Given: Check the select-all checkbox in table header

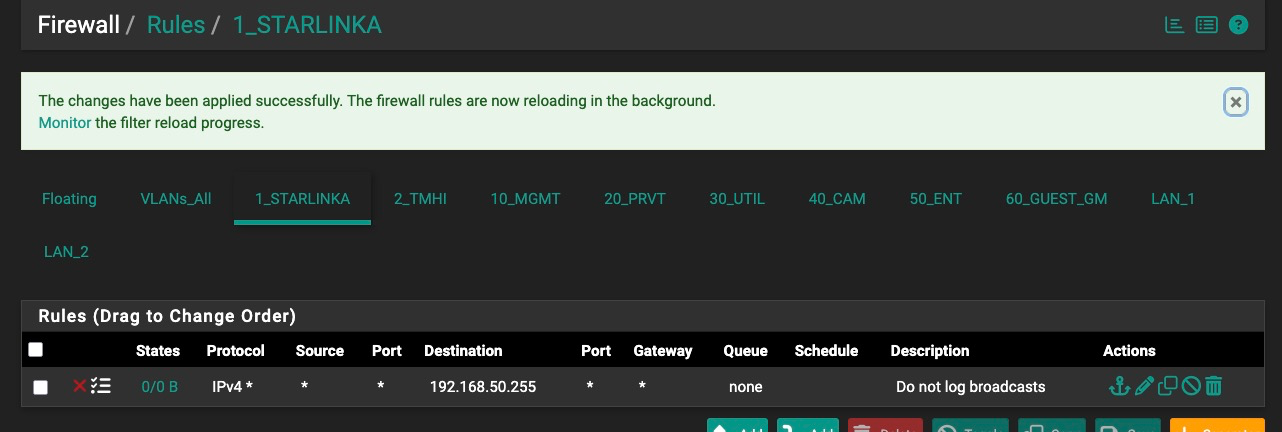Looking at the screenshot, I should [36, 350].
